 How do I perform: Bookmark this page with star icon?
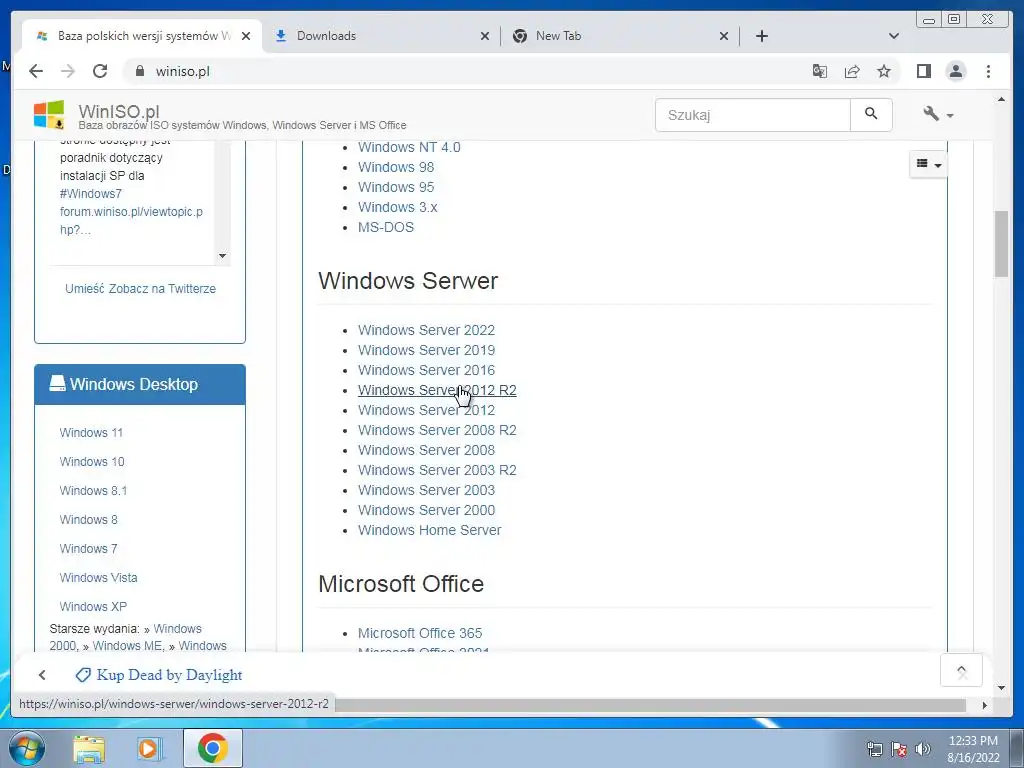click(x=884, y=71)
